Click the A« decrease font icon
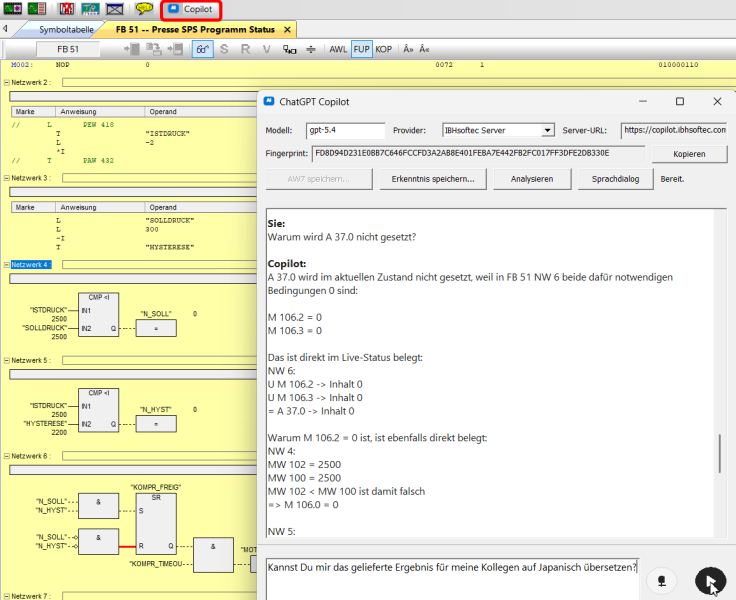 [x=424, y=49]
